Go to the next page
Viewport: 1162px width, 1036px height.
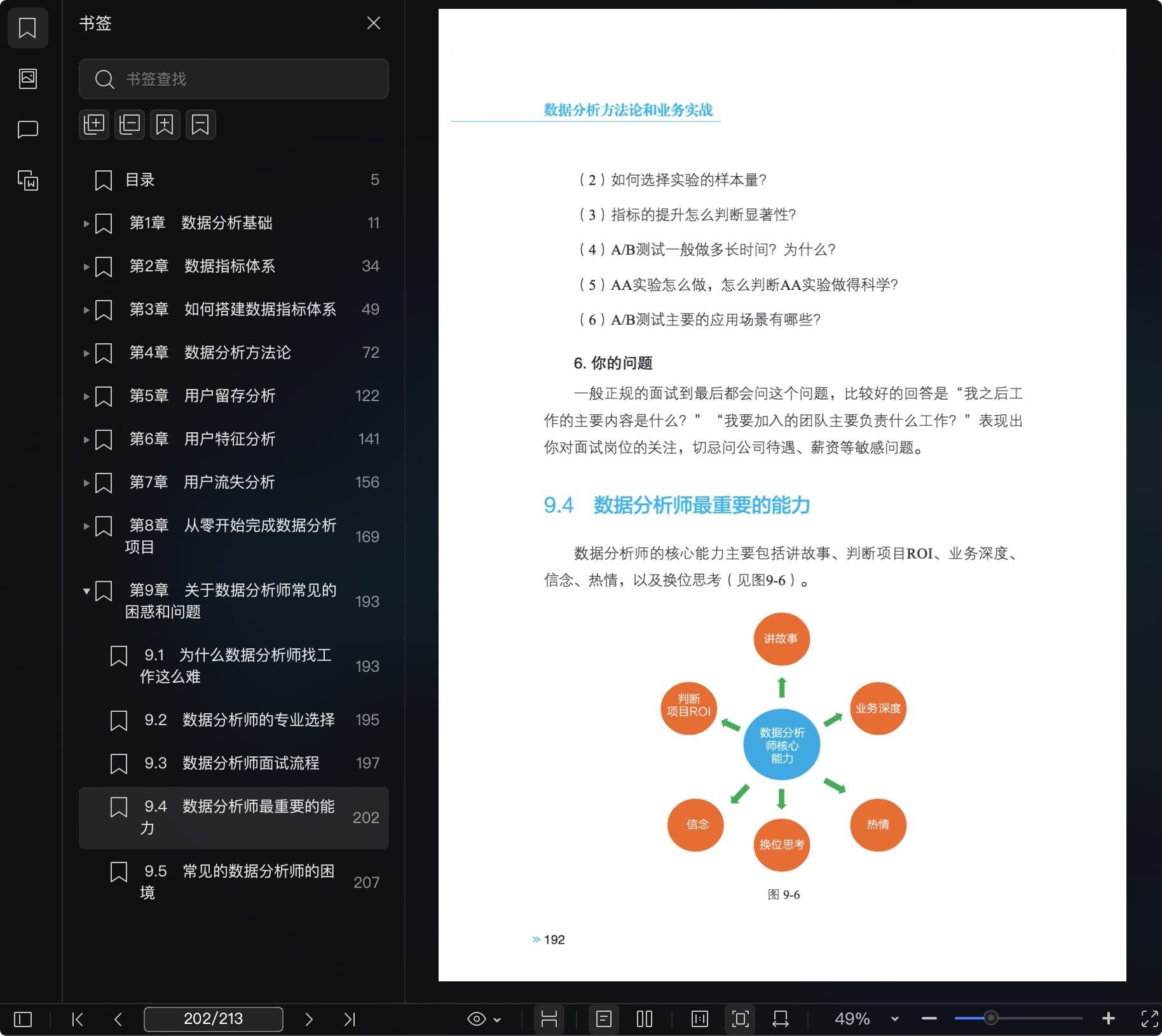[x=309, y=1019]
